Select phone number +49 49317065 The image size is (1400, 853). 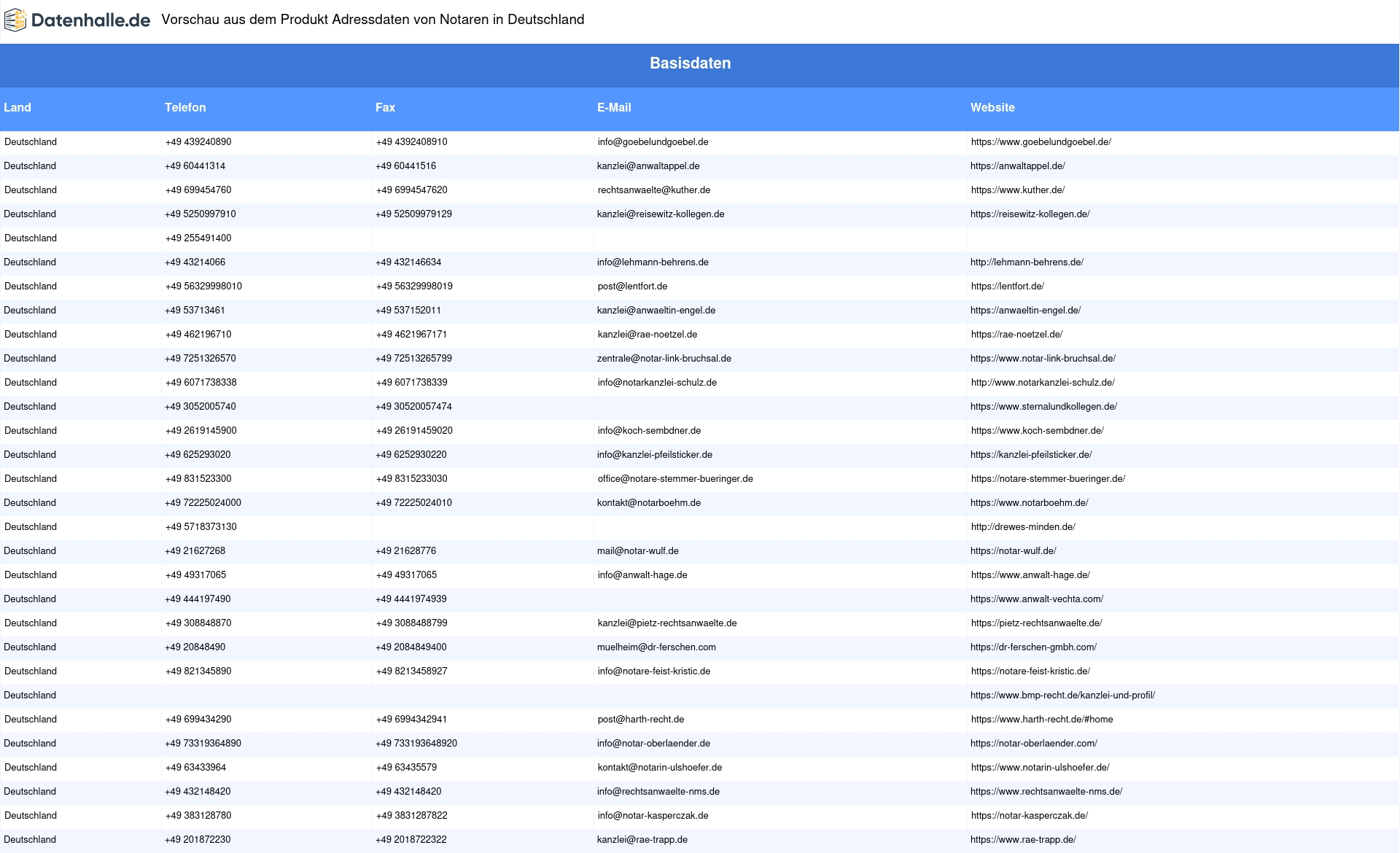point(196,575)
